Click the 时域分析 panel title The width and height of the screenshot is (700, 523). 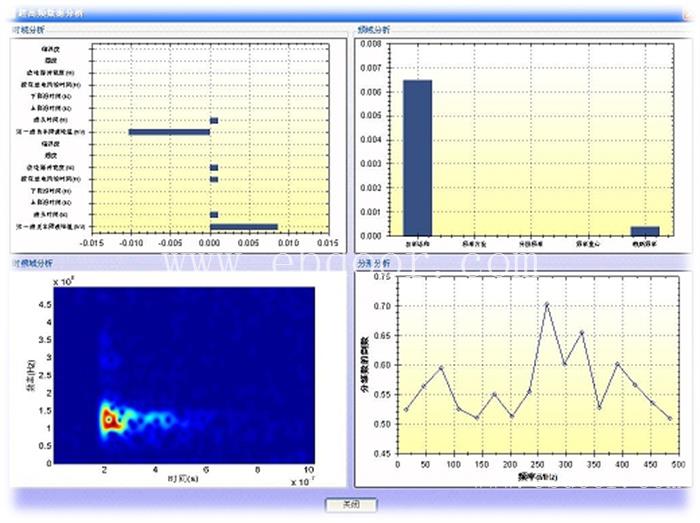pos(29,30)
